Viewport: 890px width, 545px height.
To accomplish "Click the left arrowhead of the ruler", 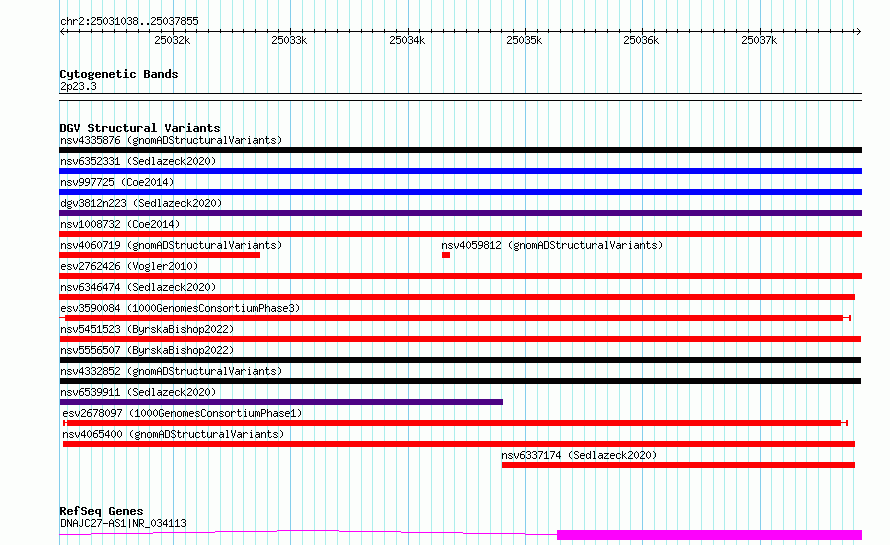I will [62, 32].
